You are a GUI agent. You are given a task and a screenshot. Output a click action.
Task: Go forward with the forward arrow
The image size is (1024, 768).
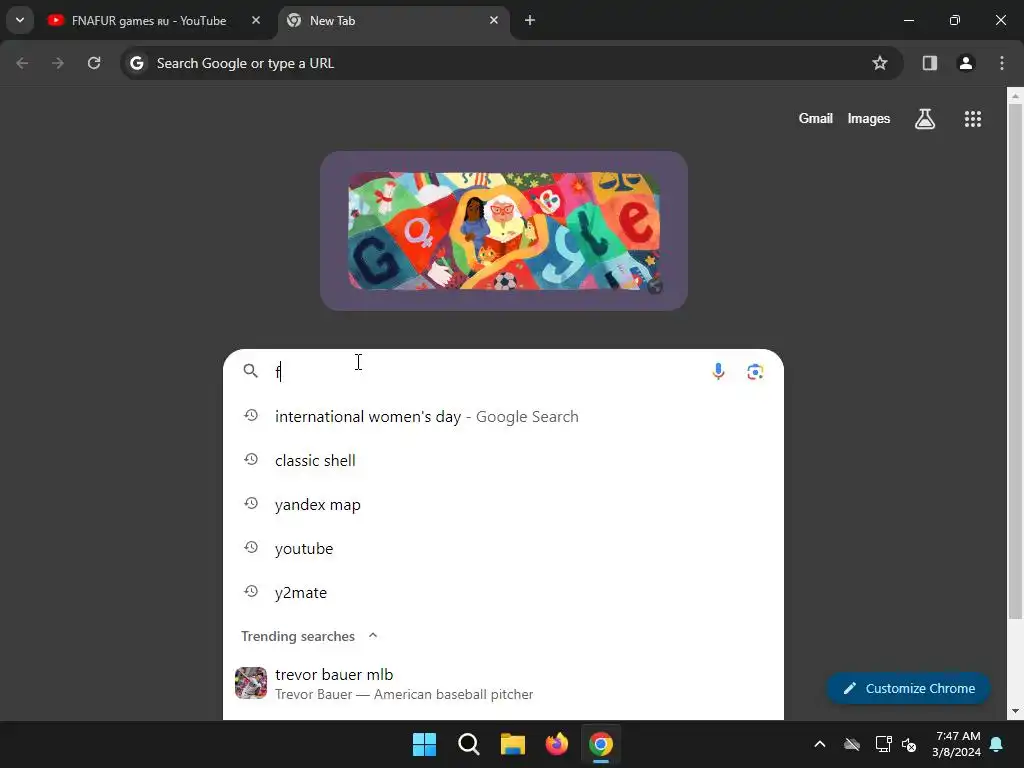[x=58, y=63]
